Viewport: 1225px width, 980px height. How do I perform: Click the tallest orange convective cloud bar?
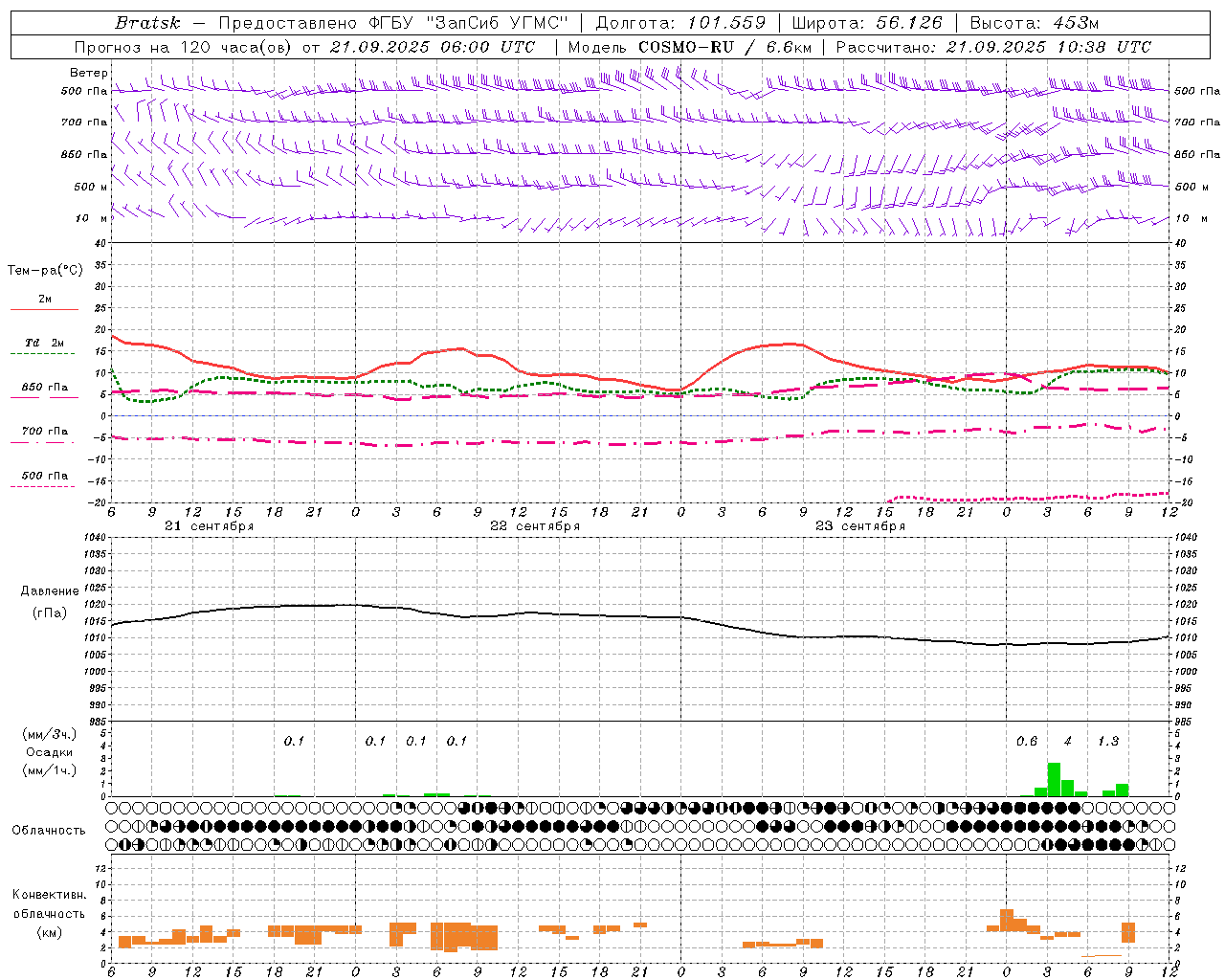tap(1007, 920)
